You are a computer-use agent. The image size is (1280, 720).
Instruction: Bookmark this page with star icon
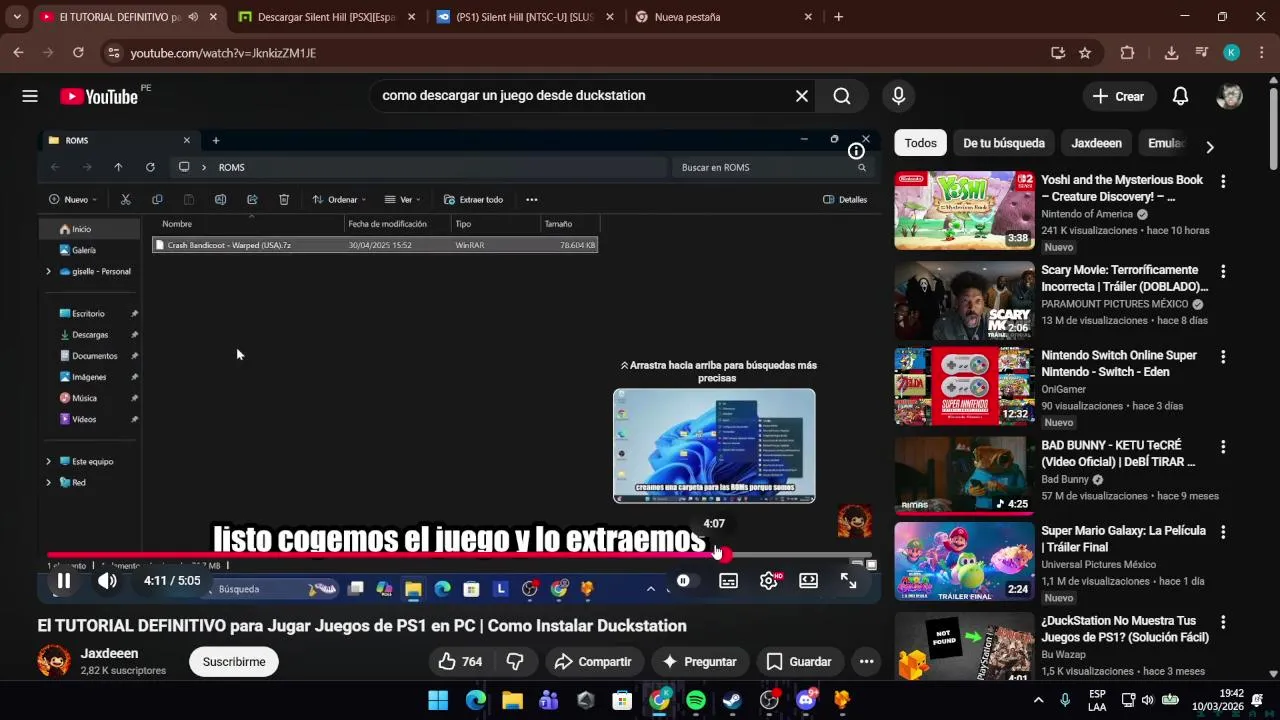pyautogui.click(x=1085, y=53)
